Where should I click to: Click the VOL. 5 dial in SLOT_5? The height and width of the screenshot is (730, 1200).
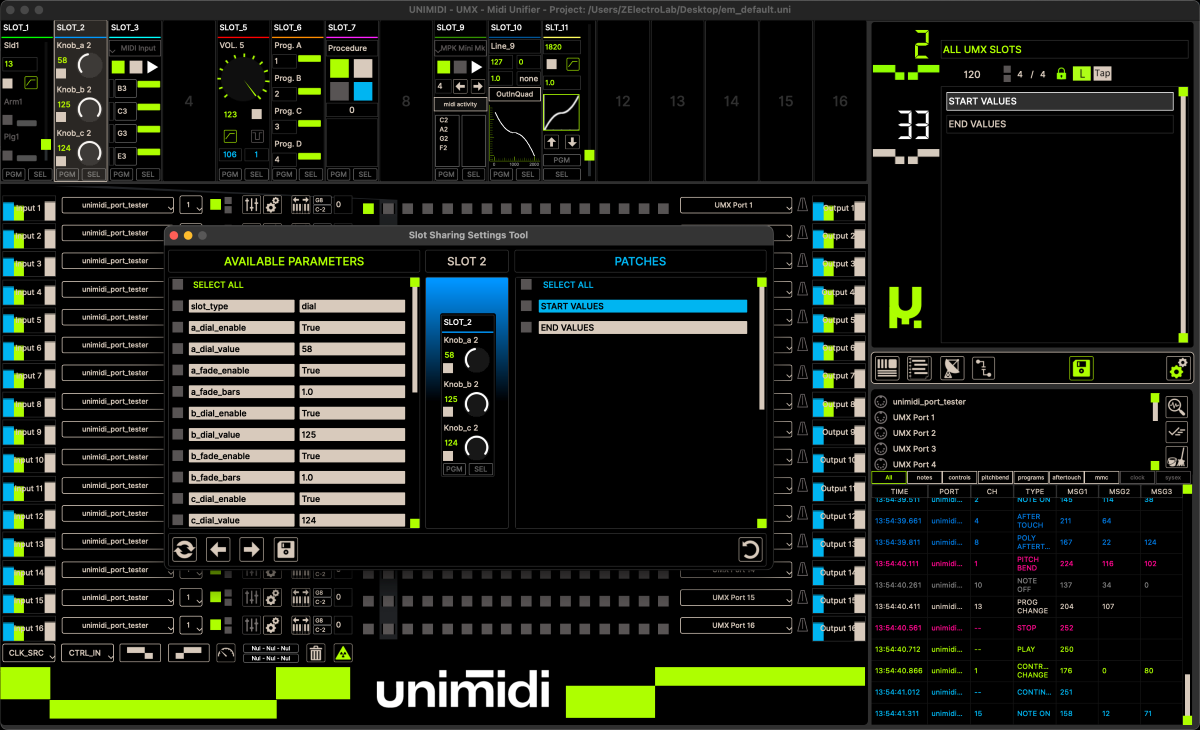pos(241,78)
